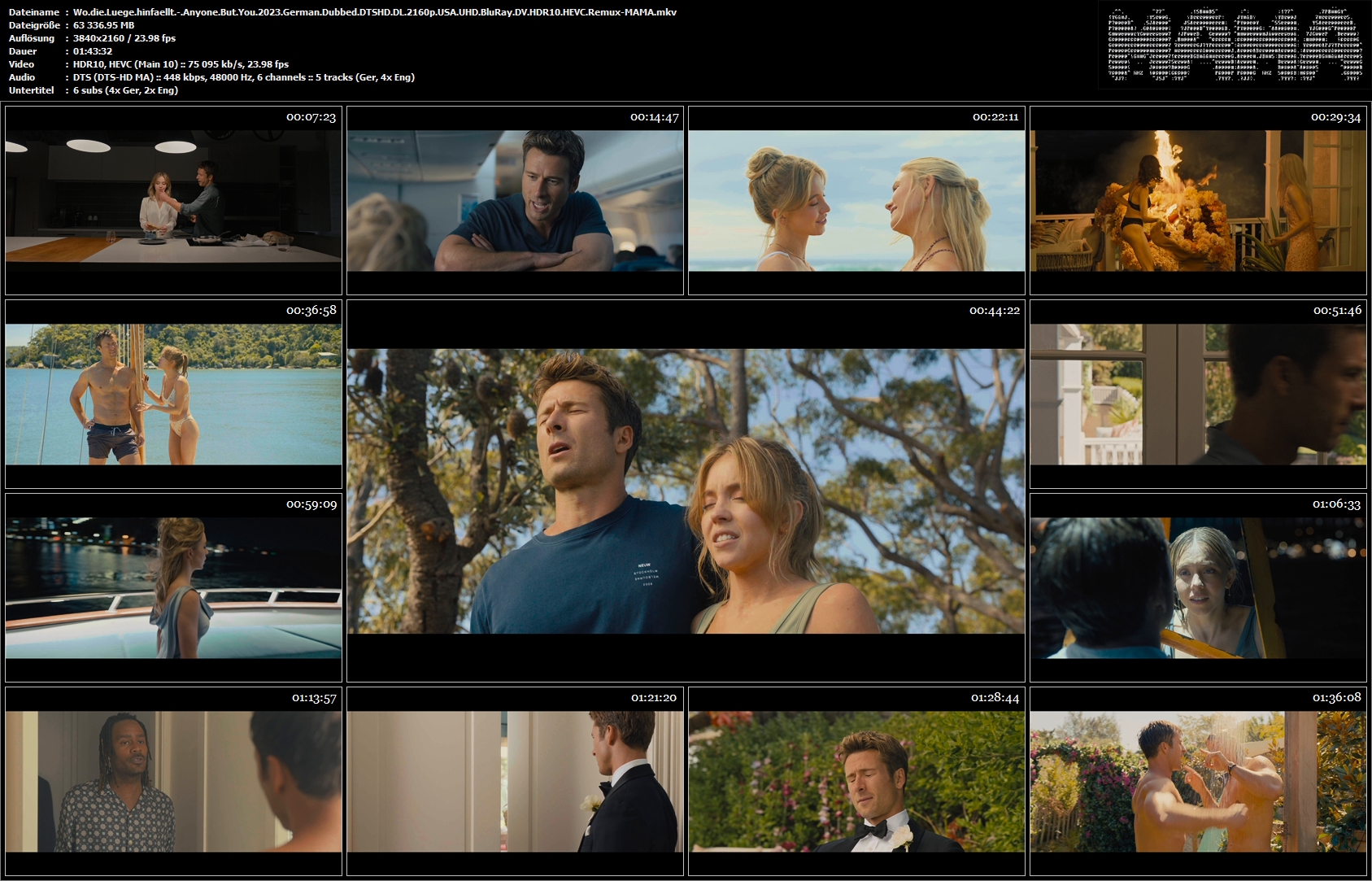Viewport: 1372px width, 881px height.
Task: Click the 00:29:34 timestamp text
Action: tap(1335, 117)
